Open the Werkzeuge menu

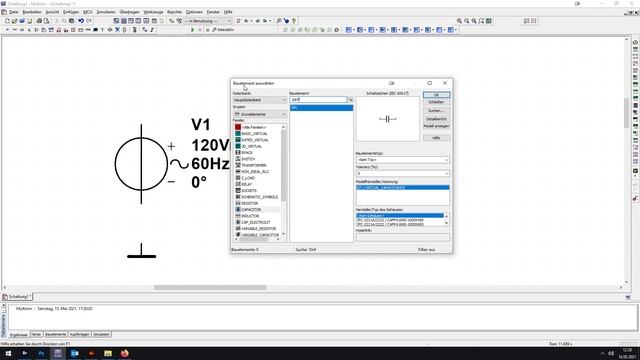pos(153,12)
